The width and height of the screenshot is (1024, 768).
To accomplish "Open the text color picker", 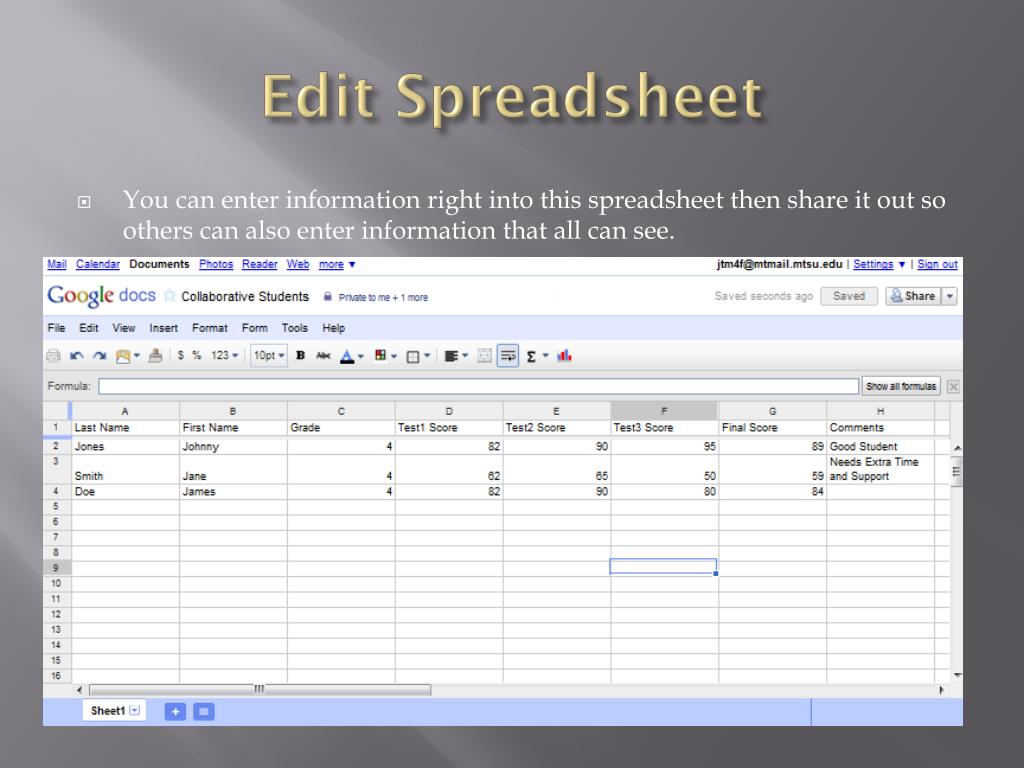I will pyautogui.click(x=351, y=356).
